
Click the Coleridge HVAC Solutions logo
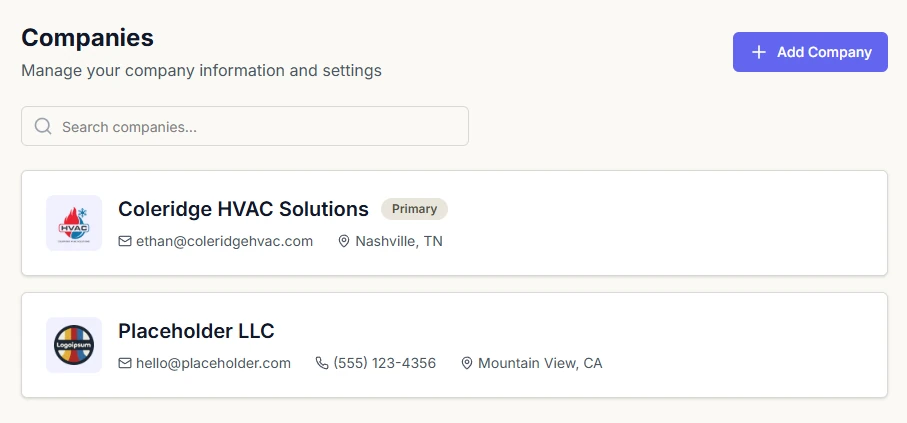(74, 223)
